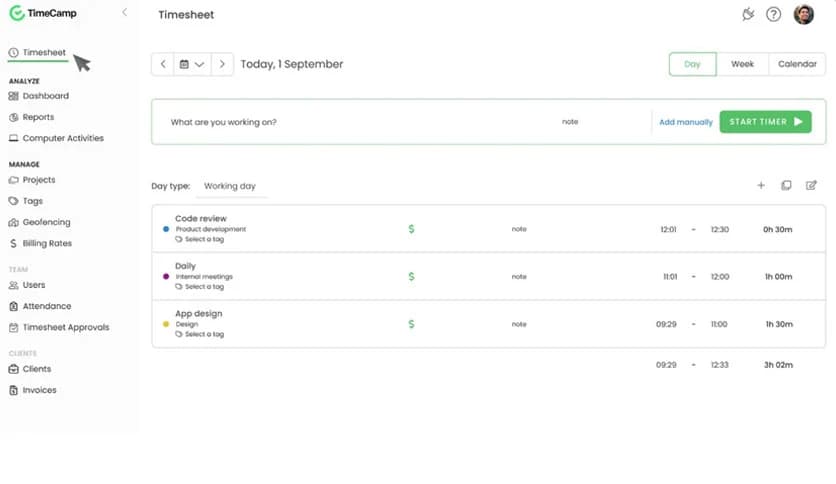Click the copy entries icon
Screen dimensions: 836x484
(x=786, y=185)
